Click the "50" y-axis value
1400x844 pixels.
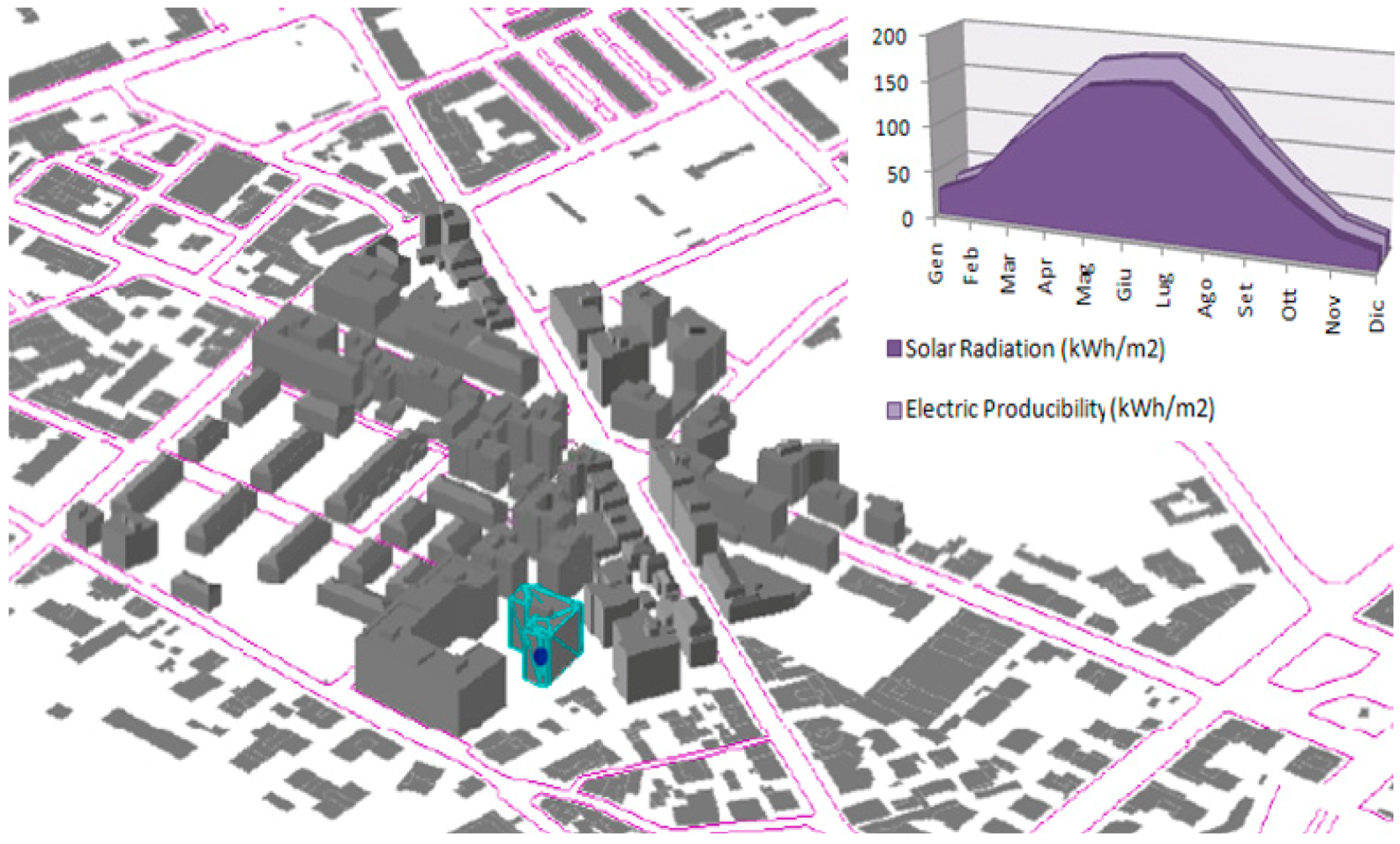click(899, 174)
